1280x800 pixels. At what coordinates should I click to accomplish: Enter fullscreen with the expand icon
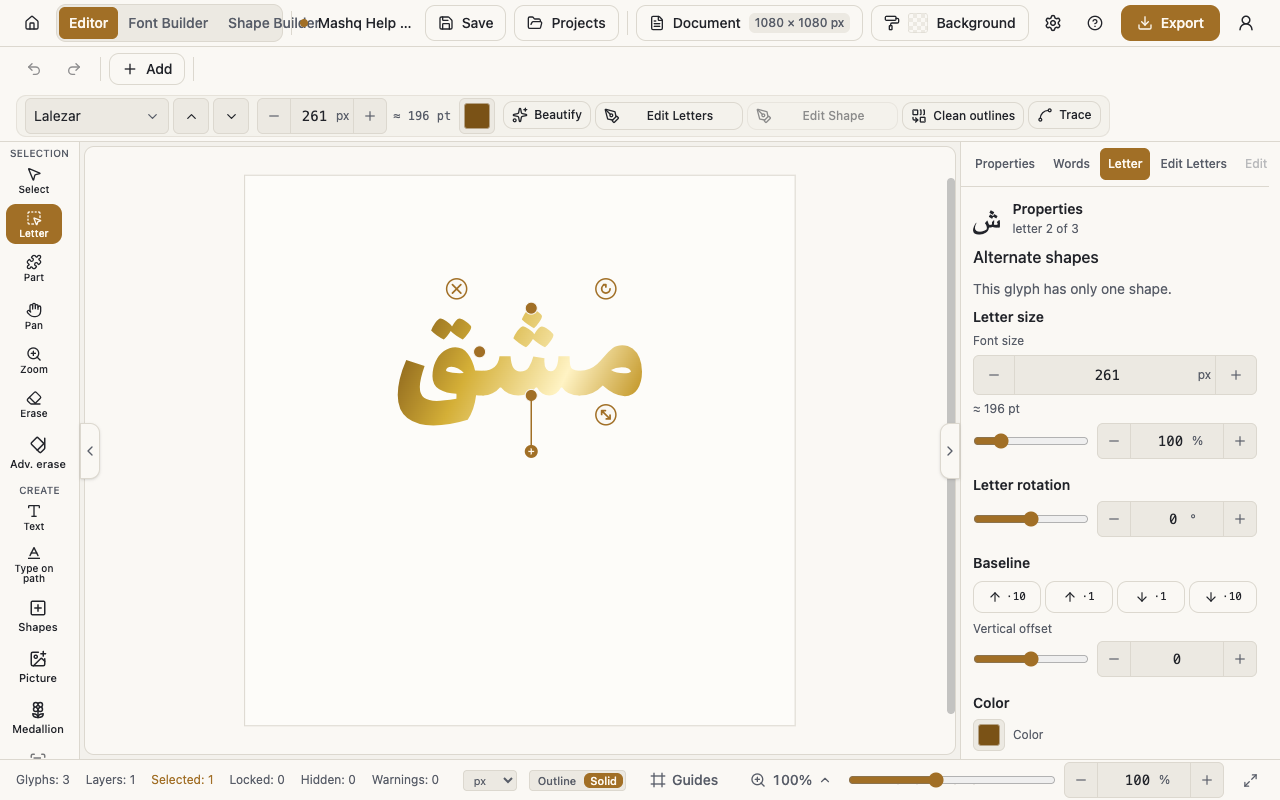click(x=1250, y=780)
